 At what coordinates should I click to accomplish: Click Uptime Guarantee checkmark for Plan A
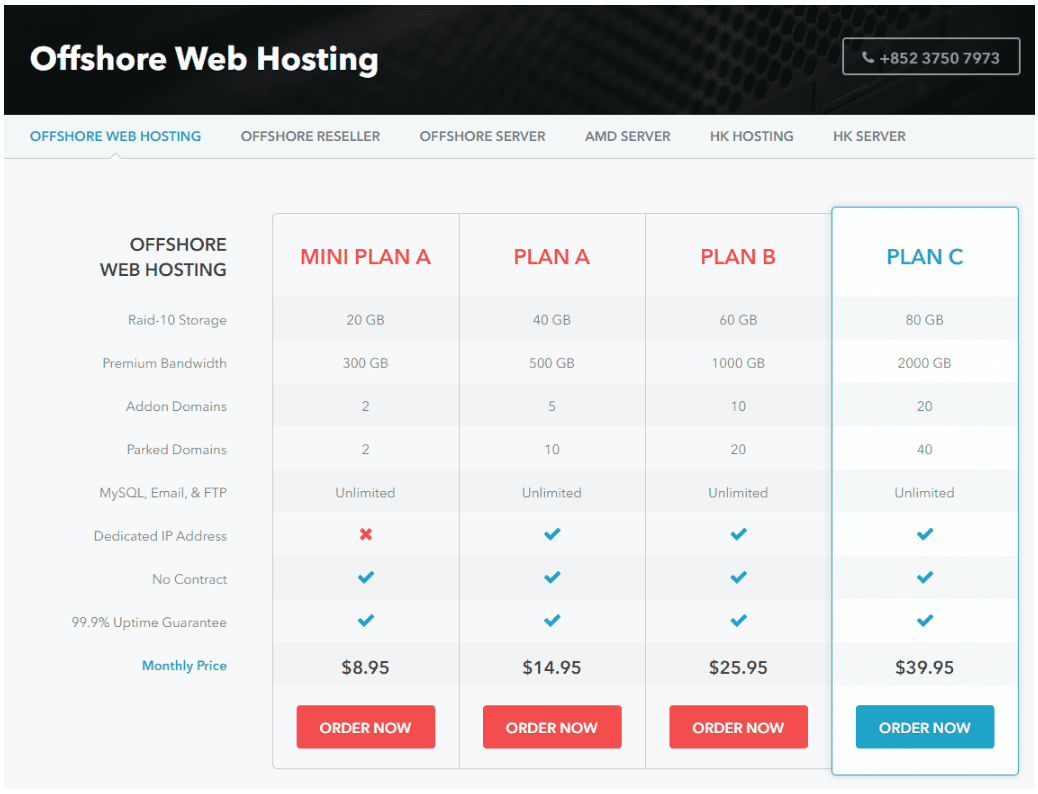pos(552,620)
